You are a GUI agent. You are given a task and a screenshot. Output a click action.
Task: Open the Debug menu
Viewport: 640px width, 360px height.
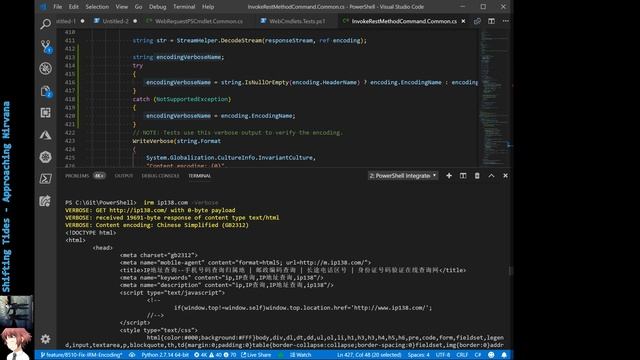(x=158, y=7)
